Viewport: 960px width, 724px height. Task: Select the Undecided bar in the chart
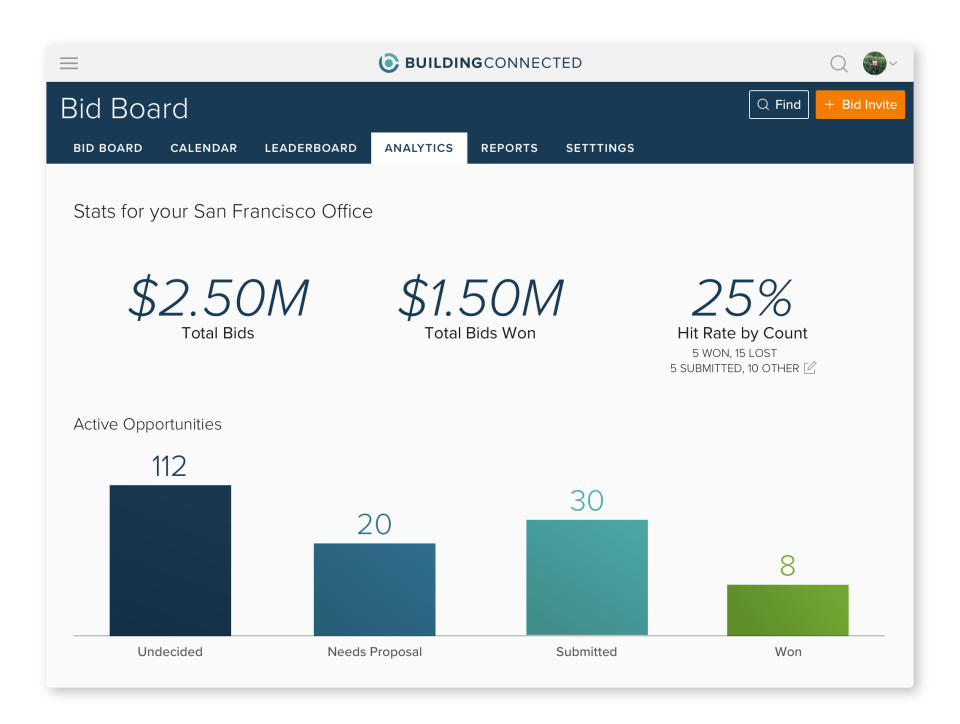tap(170, 560)
